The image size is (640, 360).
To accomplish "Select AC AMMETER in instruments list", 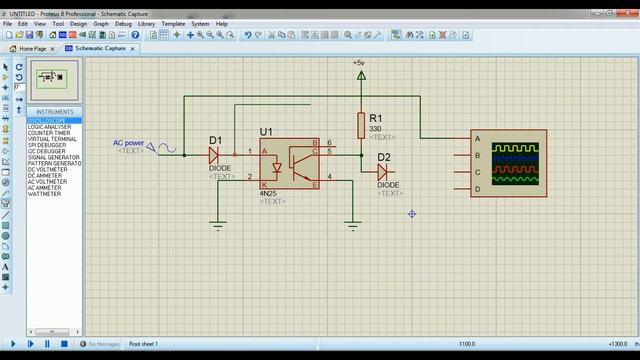I will pos(44,188).
